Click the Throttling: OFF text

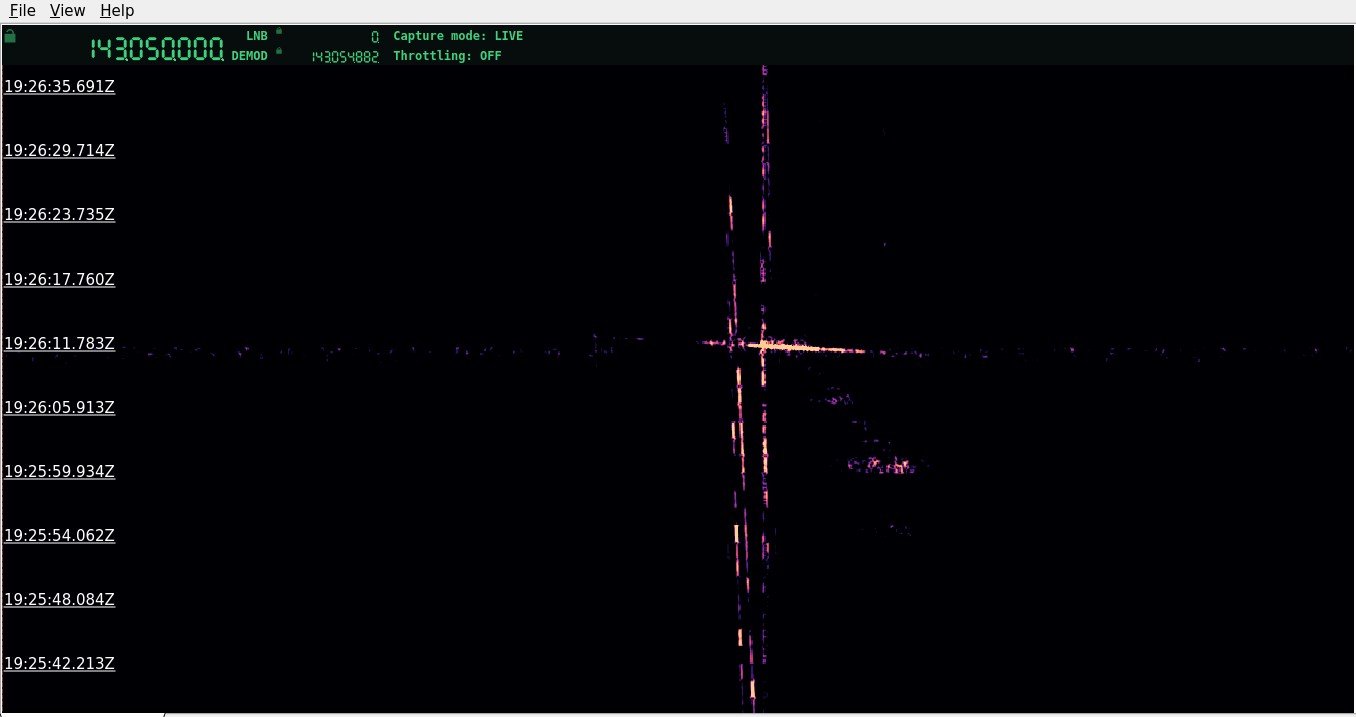coord(447,56)
